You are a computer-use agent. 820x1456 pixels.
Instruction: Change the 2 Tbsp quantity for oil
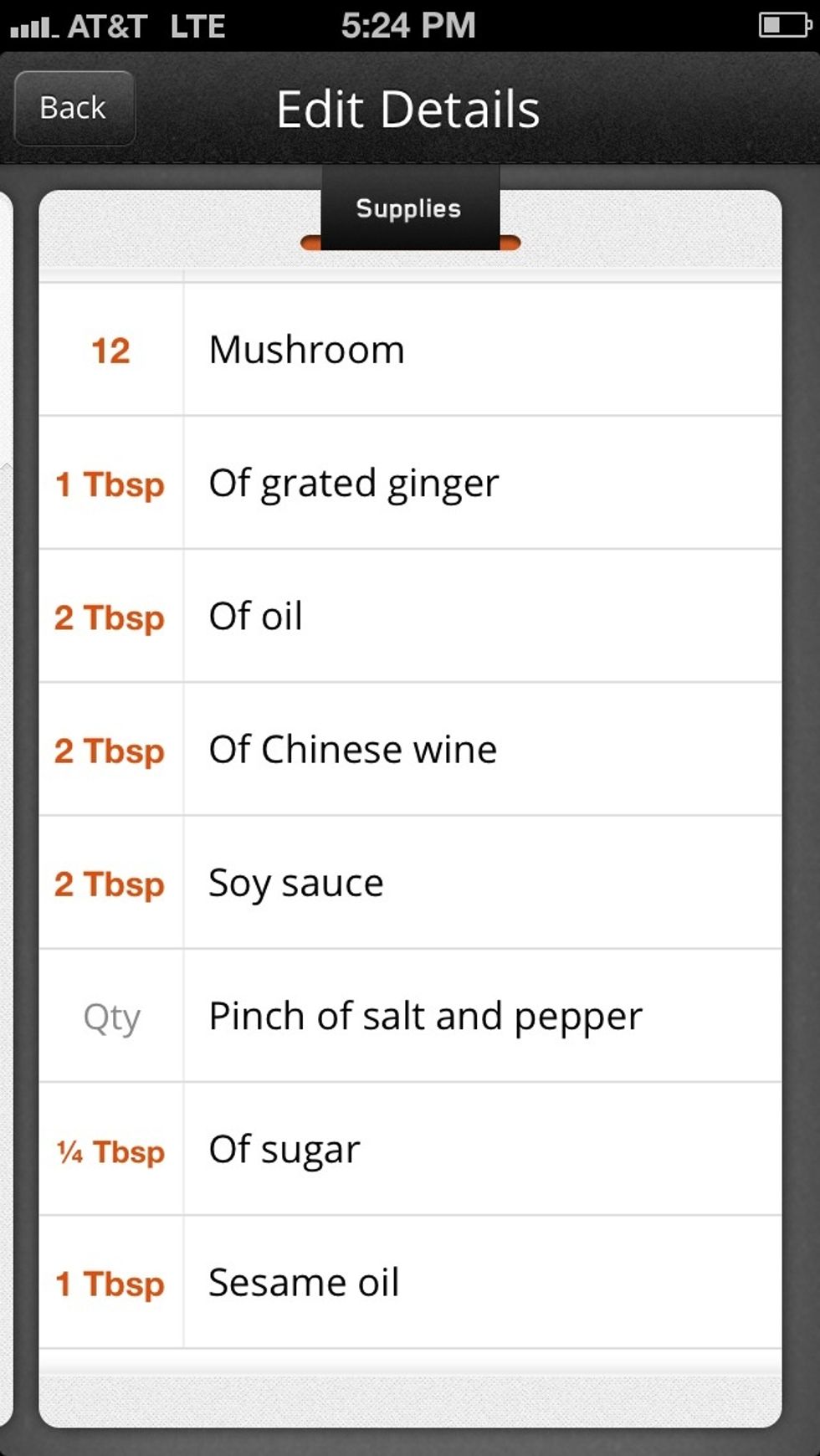[x=110, y=618]
